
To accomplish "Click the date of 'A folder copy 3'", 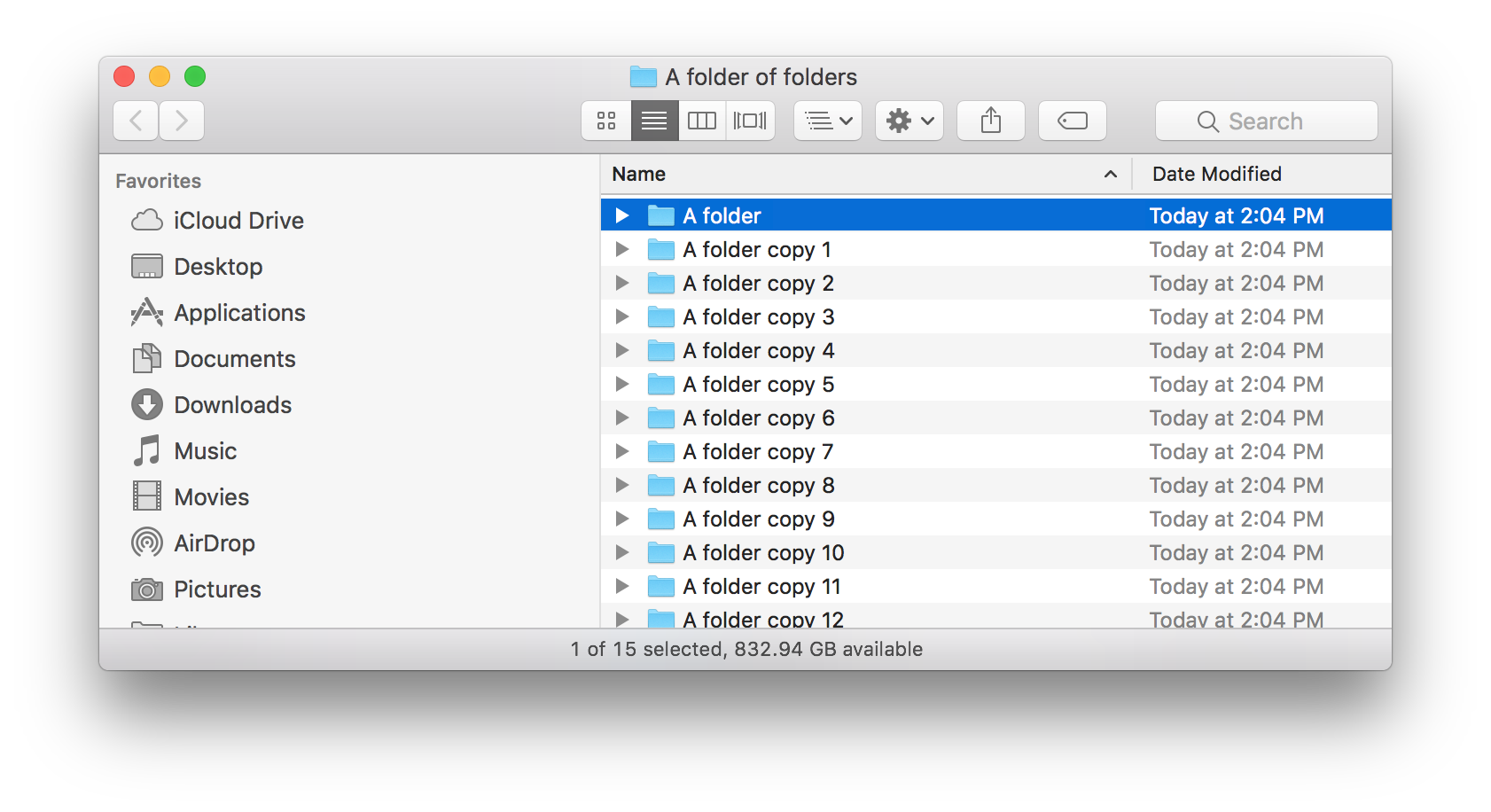I will (1237, 316).
